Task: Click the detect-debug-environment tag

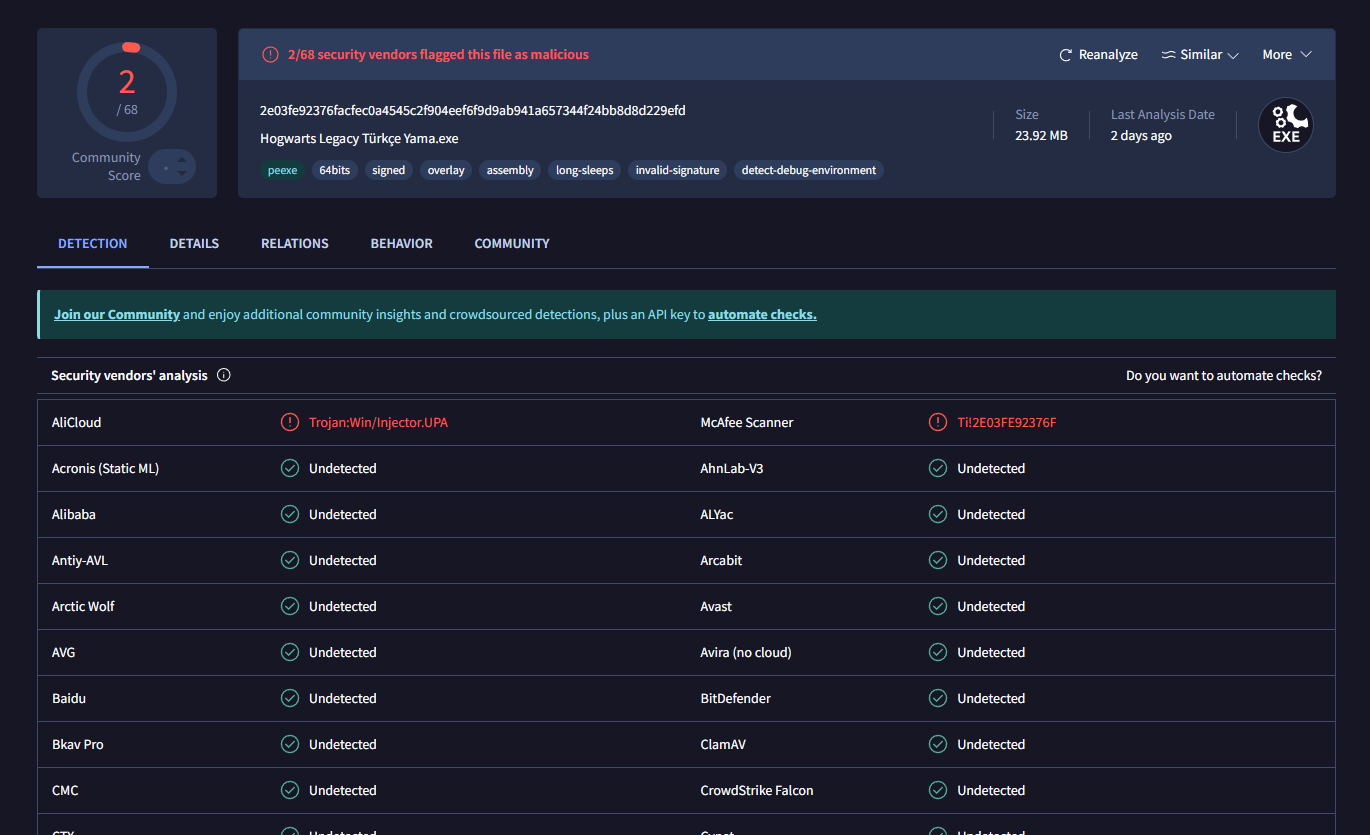Action: pos(809,170)
